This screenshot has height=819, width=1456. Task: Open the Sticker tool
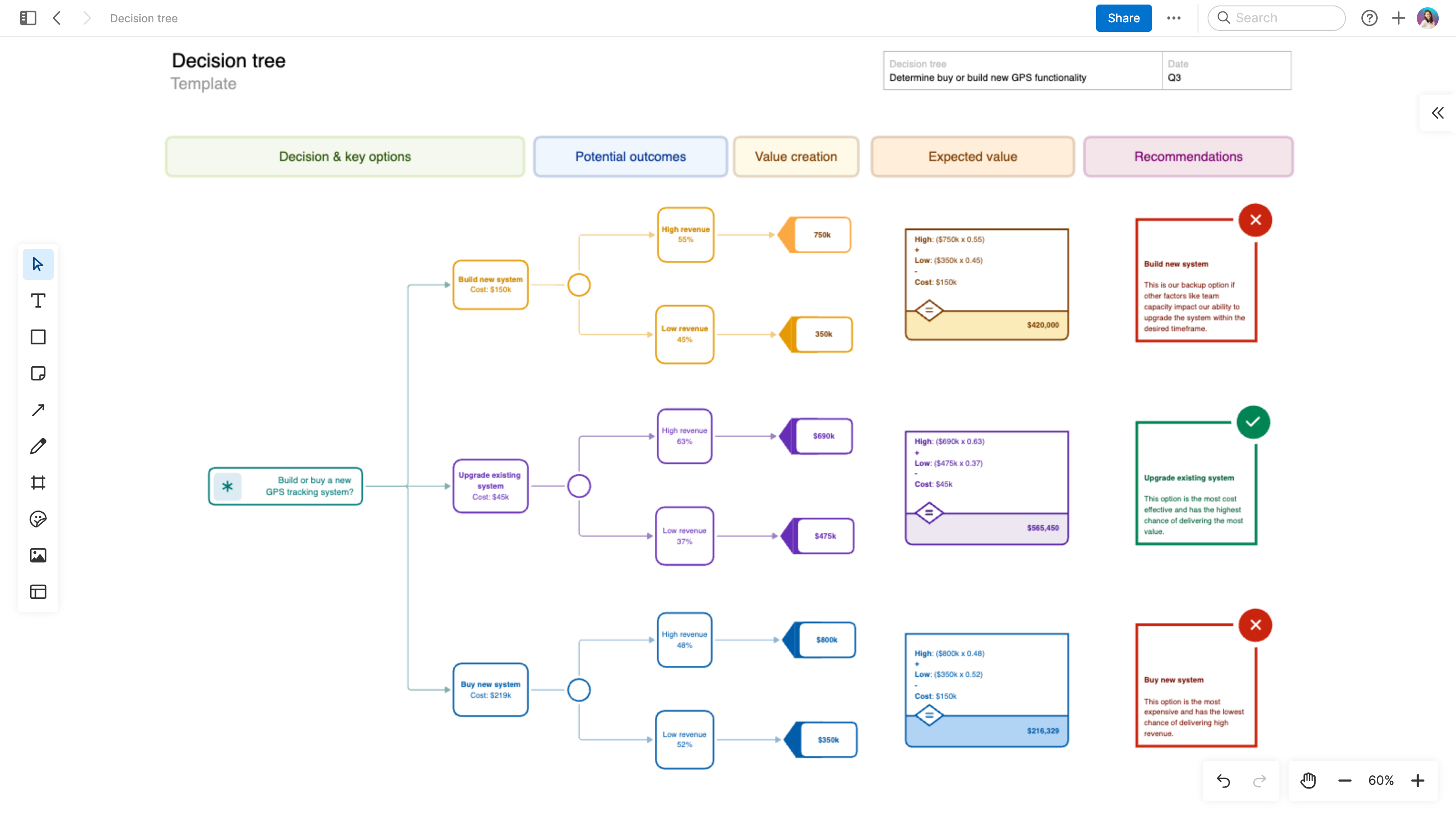[37, 519]
